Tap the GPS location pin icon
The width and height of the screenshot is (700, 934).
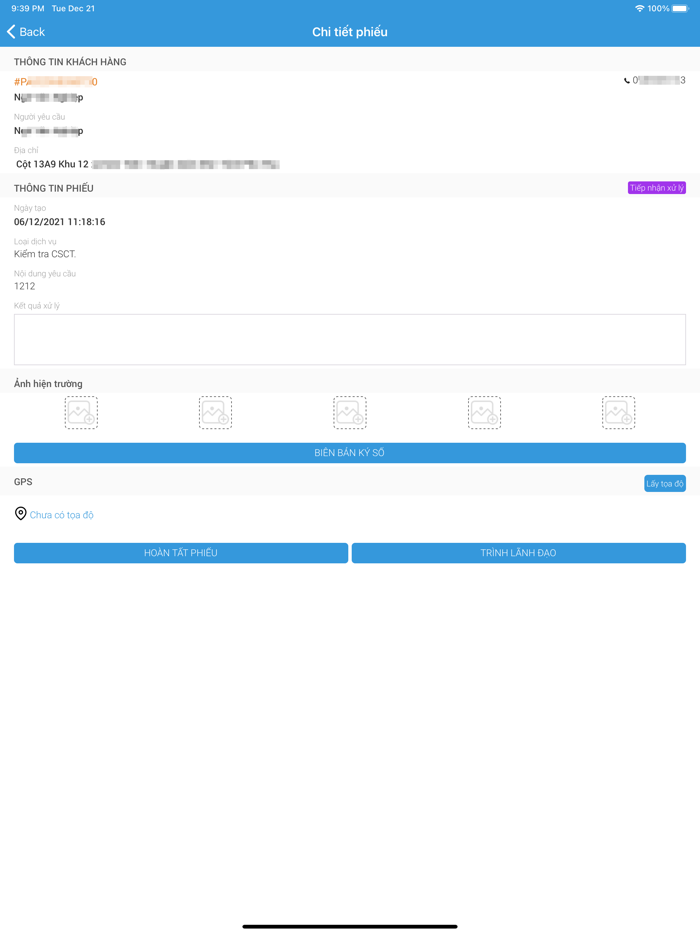20,513
